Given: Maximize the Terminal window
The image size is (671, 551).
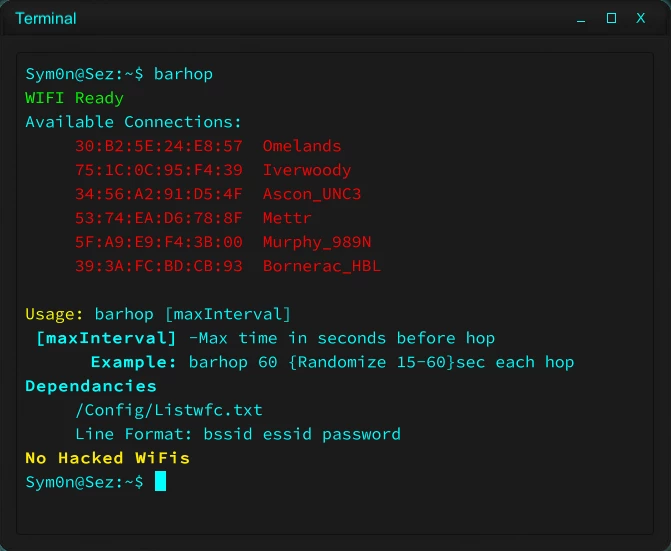Looking at the screenshot, I should point(611,18).
